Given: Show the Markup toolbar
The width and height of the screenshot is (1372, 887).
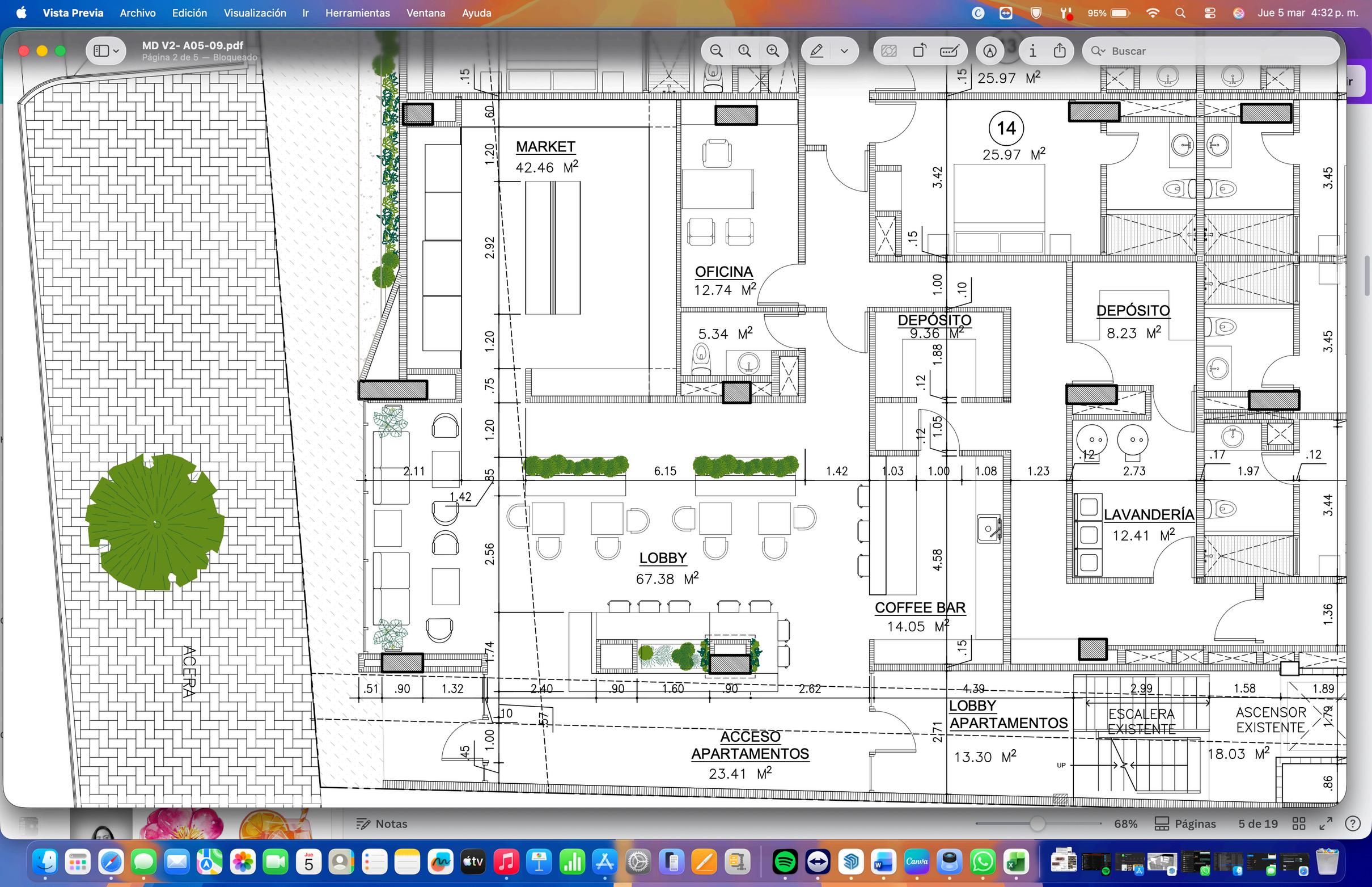Looking at the screenshot, I should click(x=990, y=51).
